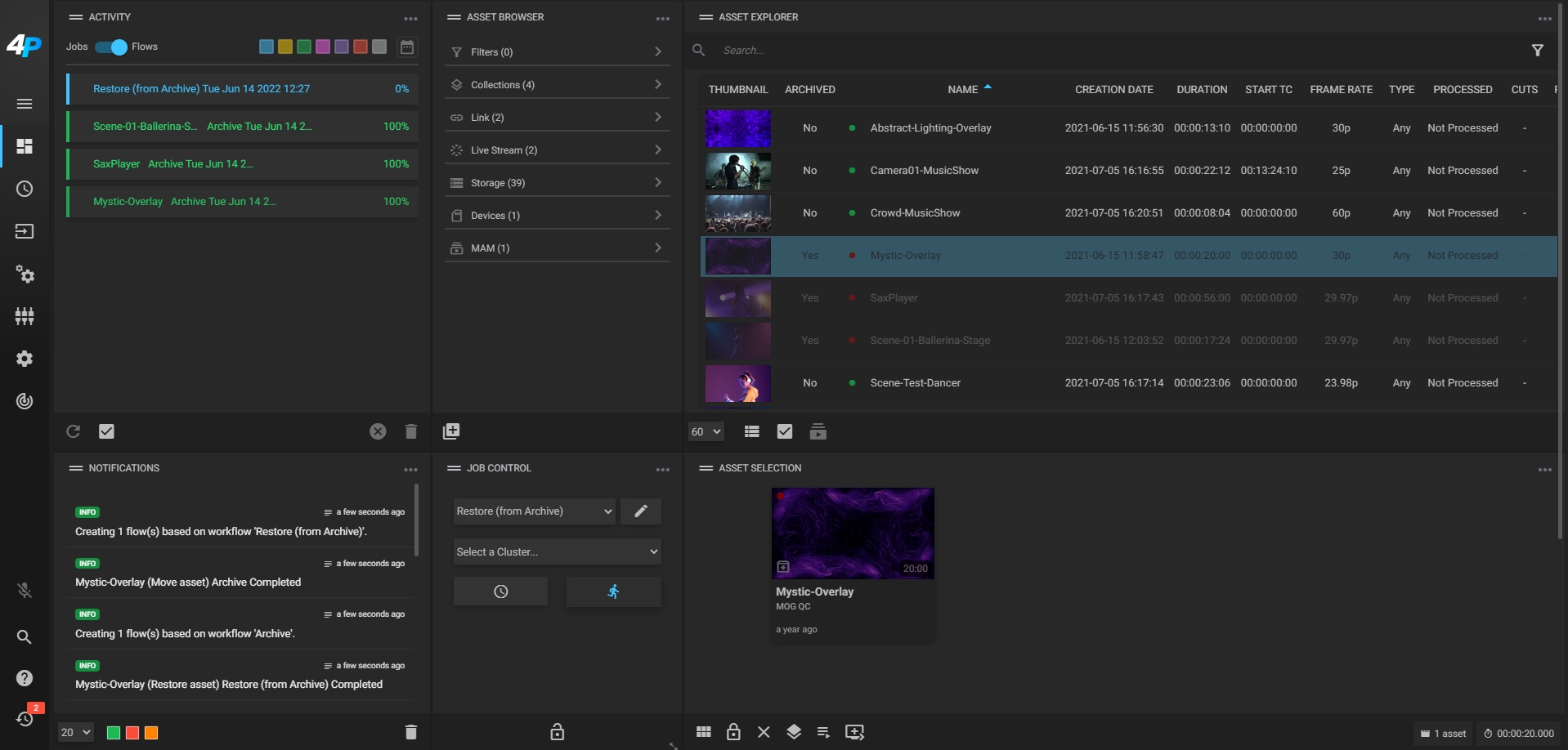Click the search magnifier in lower sidebar

(25, 637)
